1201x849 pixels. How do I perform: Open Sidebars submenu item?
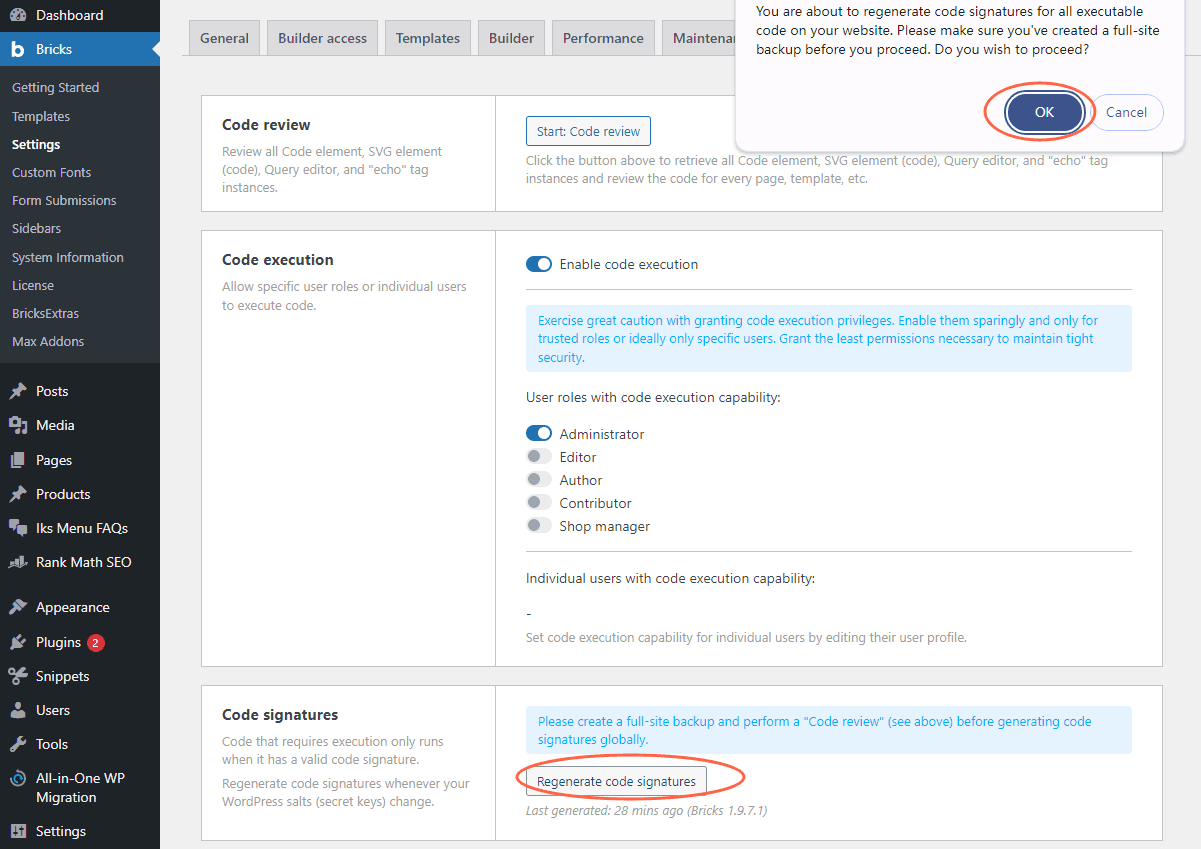click(x=37, y=228)
